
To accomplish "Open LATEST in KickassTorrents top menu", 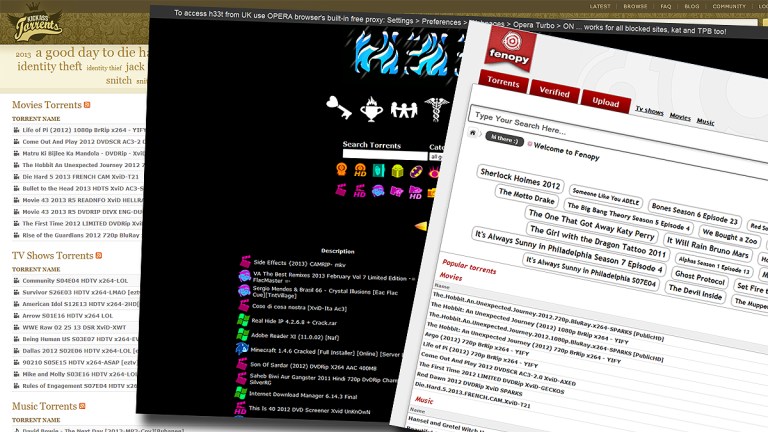I will (600, 6).
